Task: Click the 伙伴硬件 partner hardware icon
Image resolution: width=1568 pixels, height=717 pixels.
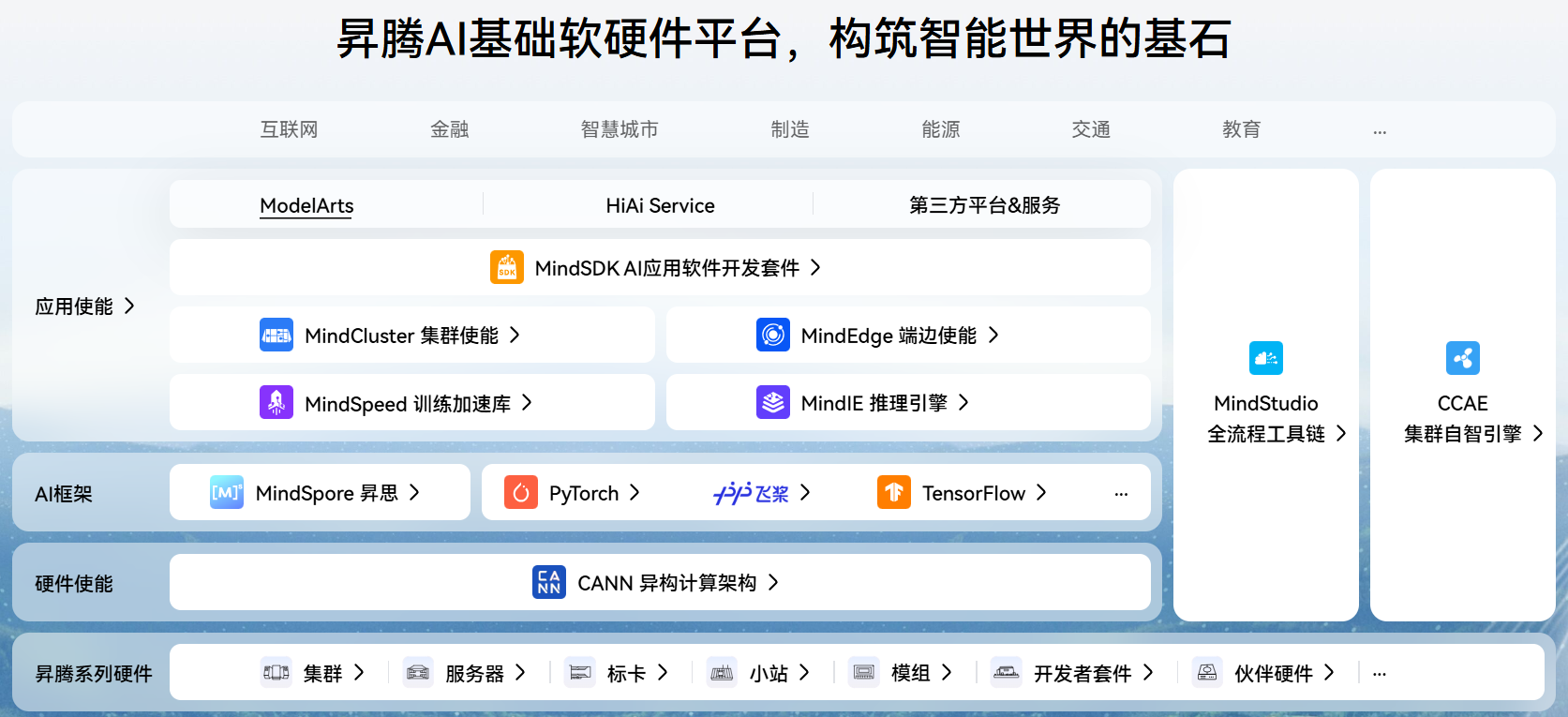Action: pos(1207,672)
